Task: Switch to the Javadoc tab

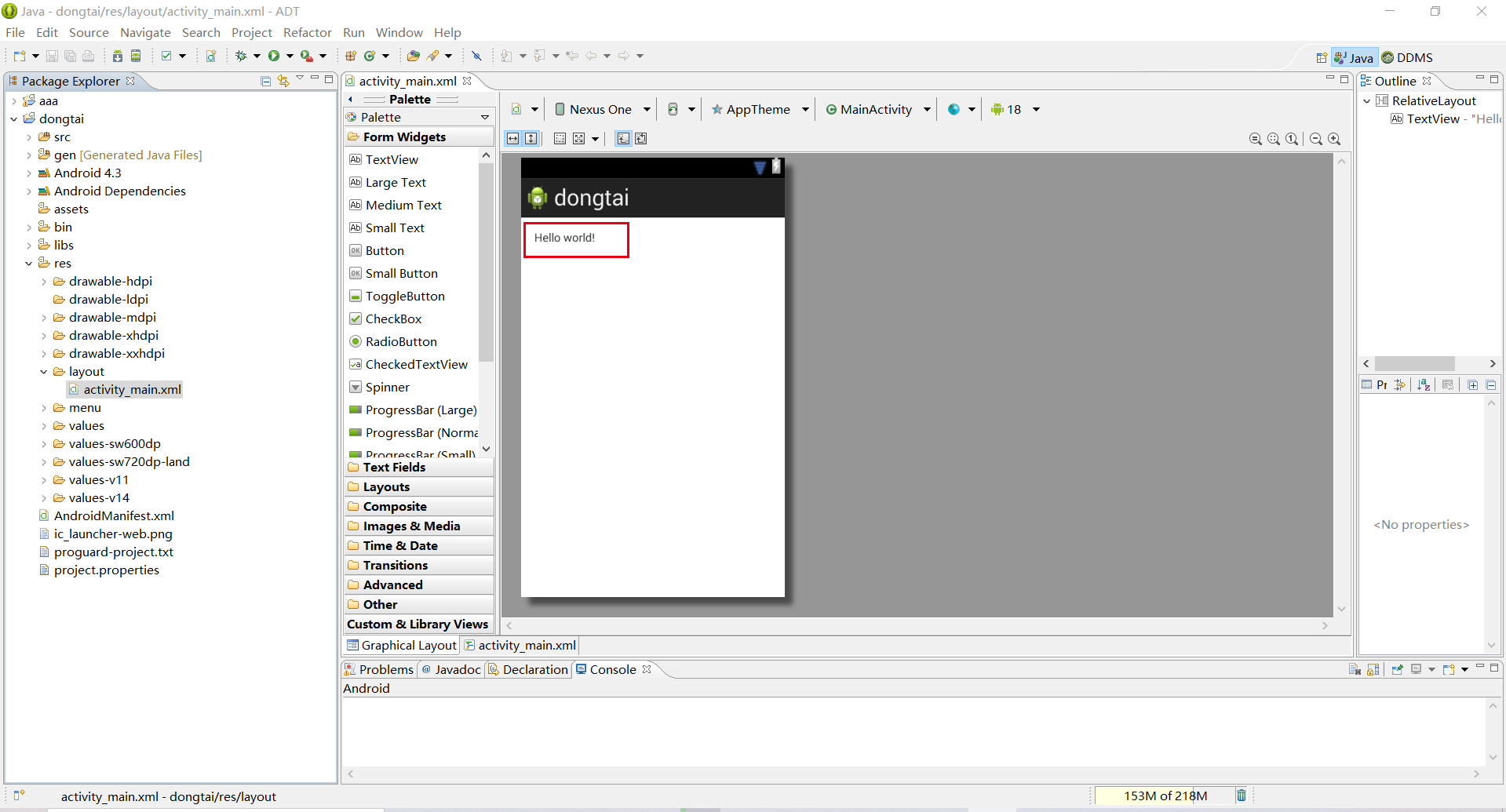Action: [x=450, y=669]
